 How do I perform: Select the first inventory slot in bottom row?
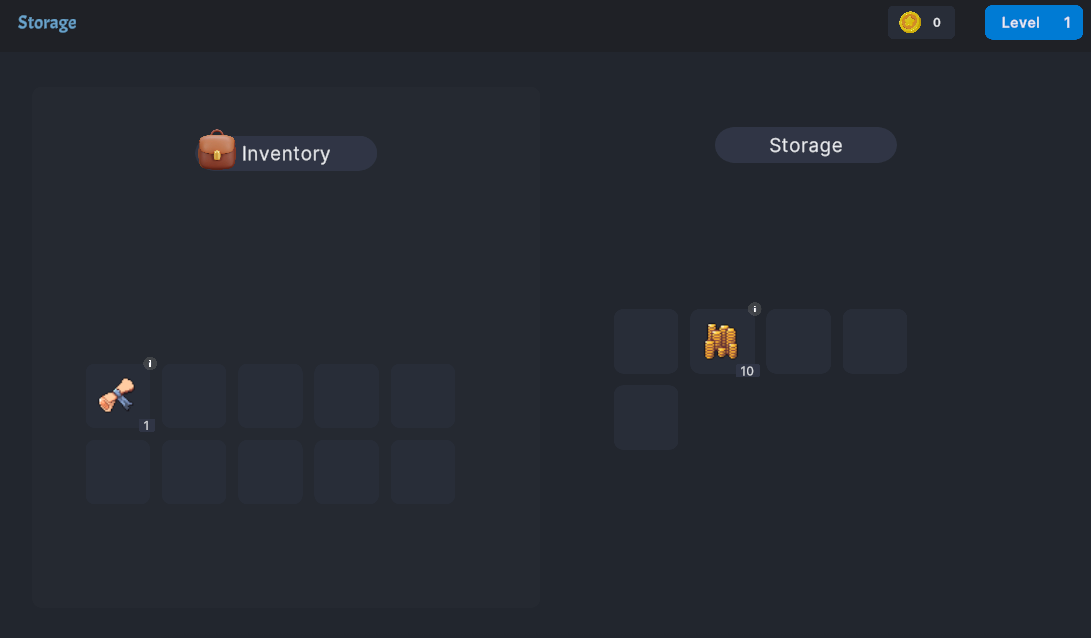click(x=118, y=472)
